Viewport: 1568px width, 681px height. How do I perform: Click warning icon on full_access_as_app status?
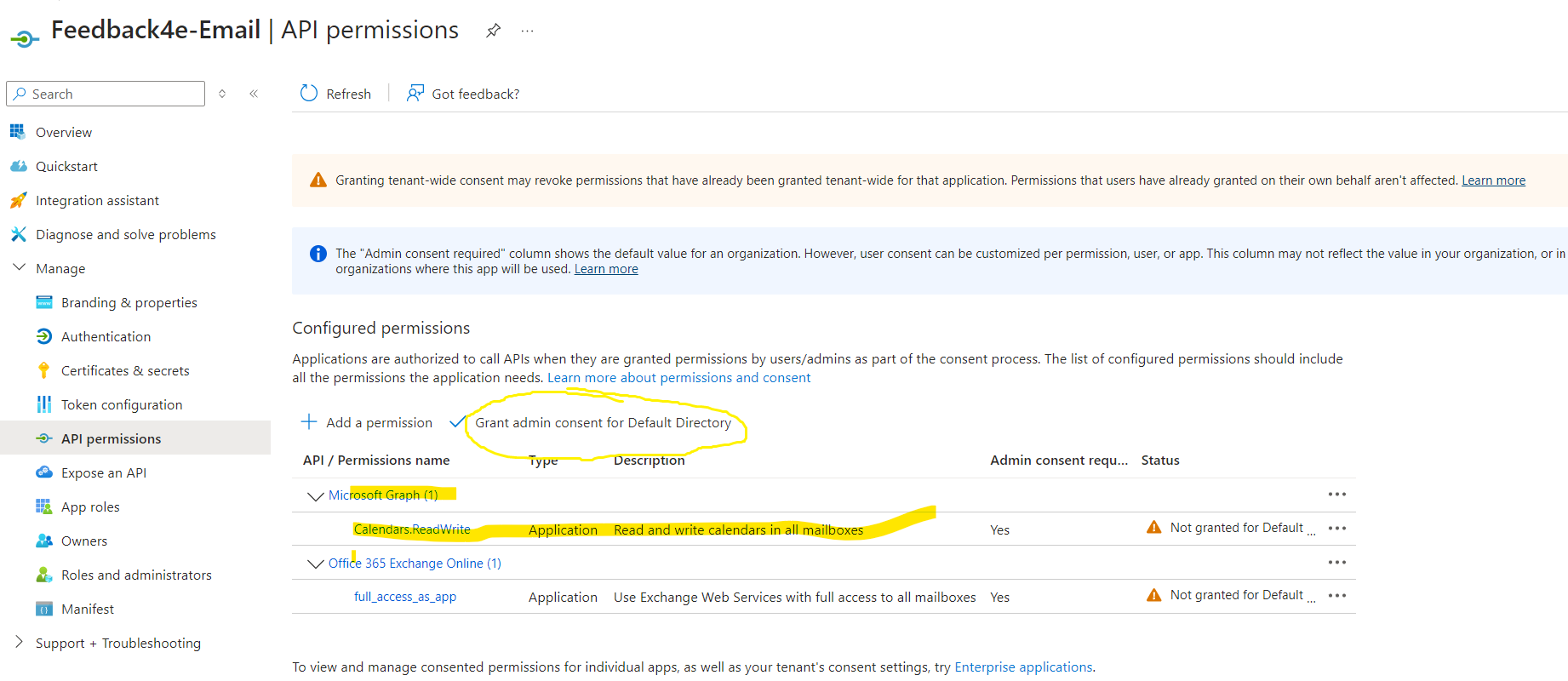(1154, 595)
